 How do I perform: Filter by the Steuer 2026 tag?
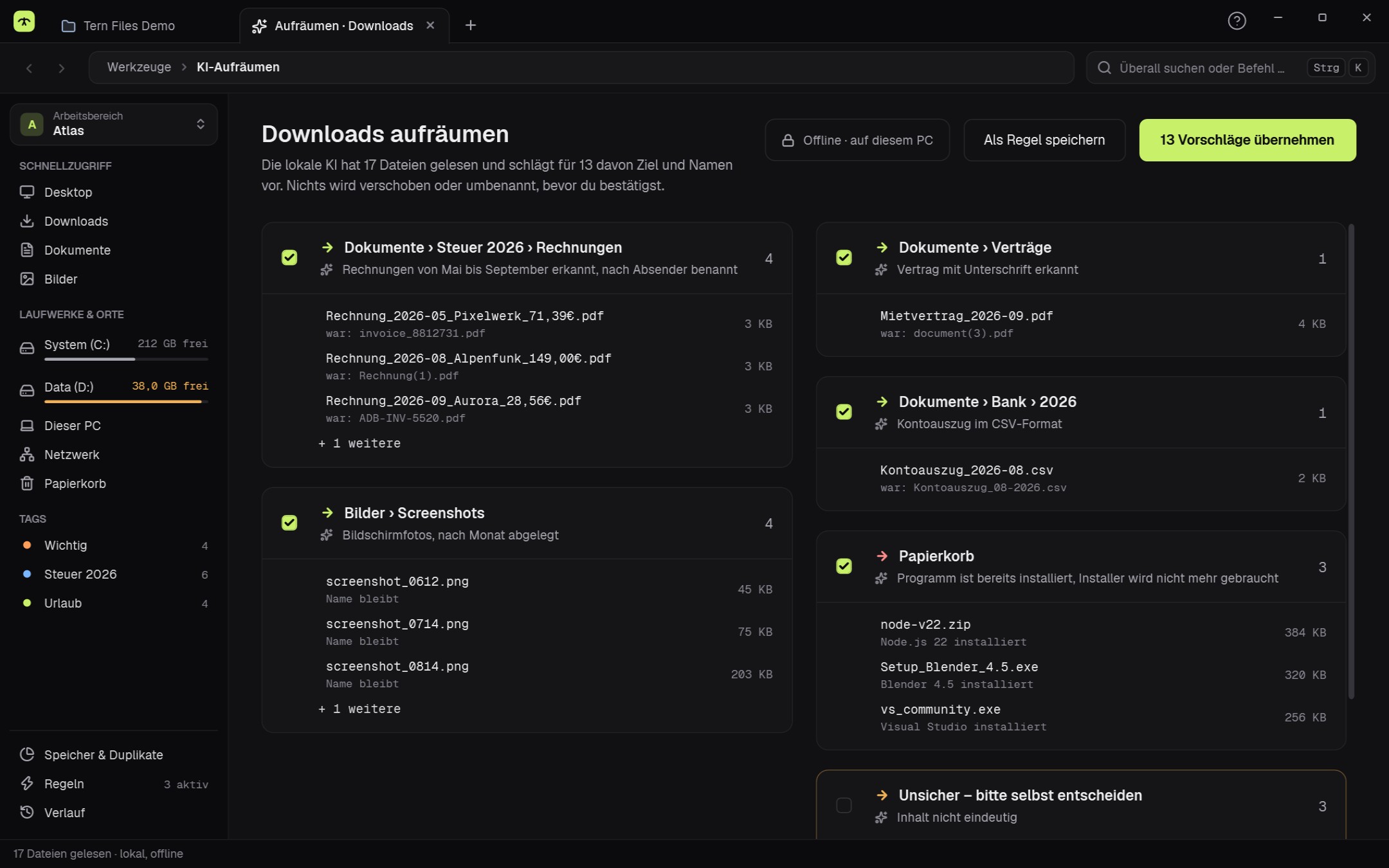coord(114,574)
